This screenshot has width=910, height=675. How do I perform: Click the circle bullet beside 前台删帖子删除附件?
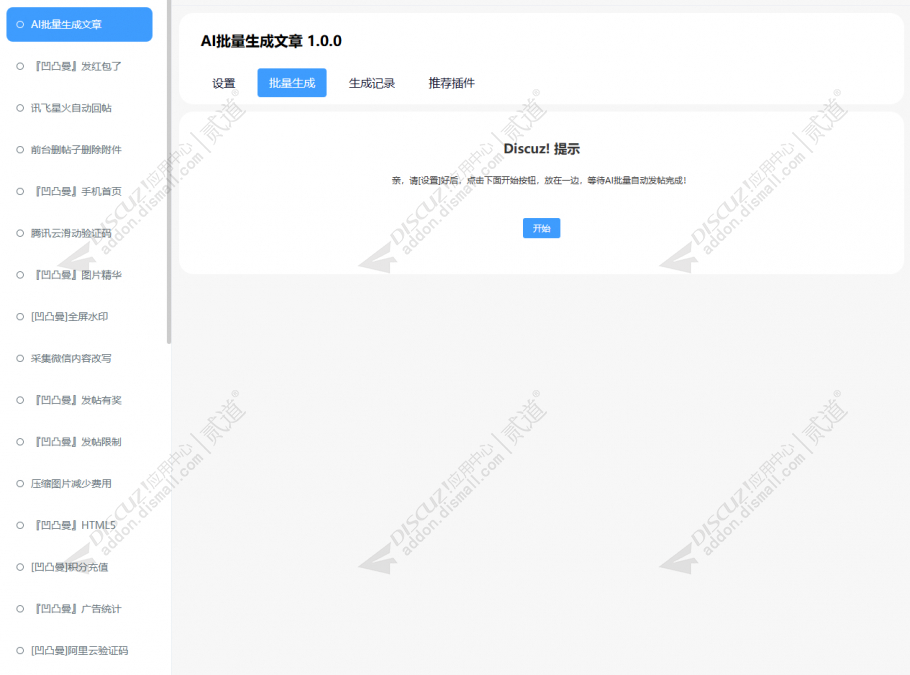(x=20, y=150)
